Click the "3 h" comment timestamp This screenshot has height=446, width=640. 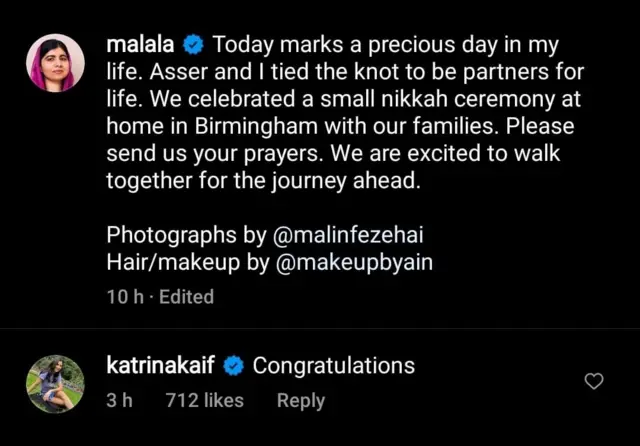120,400
